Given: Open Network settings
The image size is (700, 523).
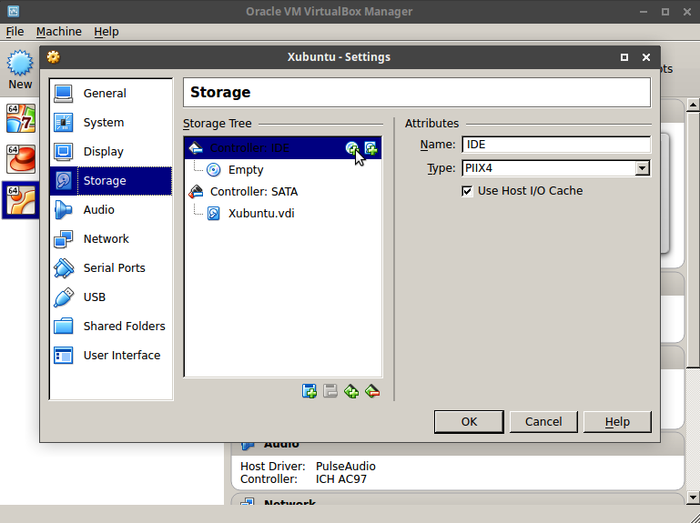Looking at the screenshot, I should pyautogui.click(x=111, y=239).
